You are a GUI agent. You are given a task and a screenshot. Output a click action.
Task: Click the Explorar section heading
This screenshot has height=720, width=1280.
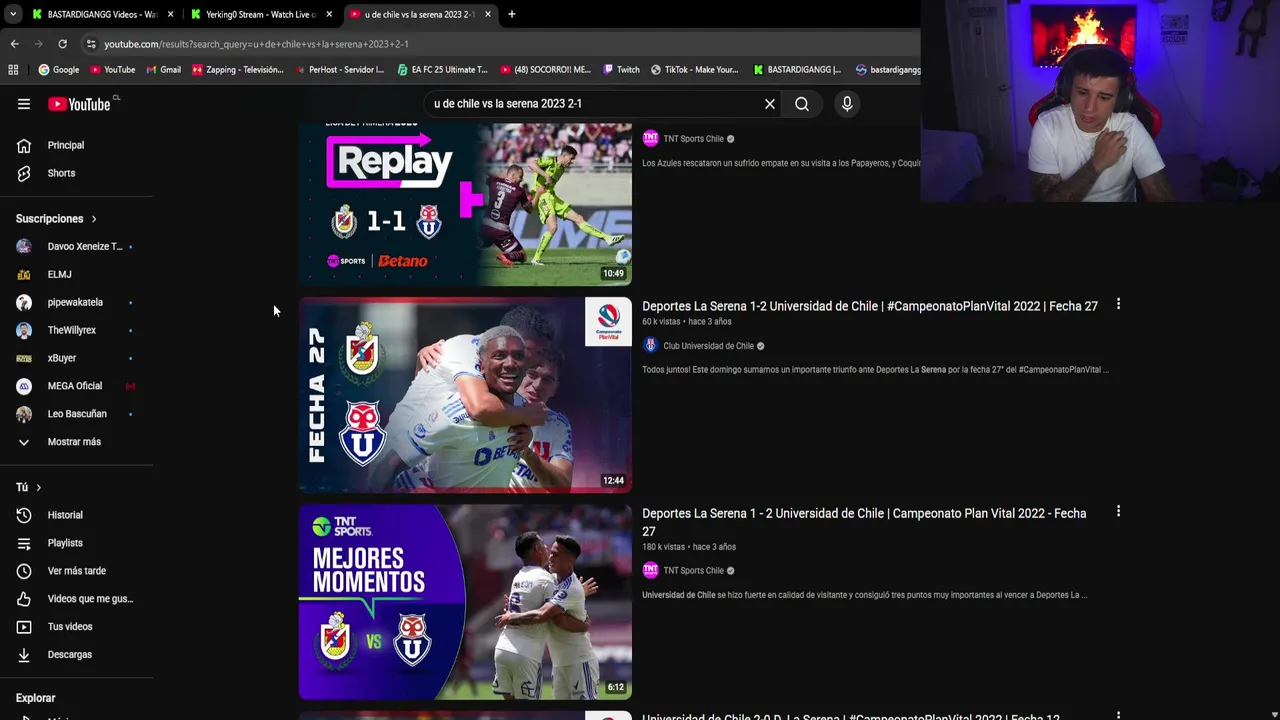35,698
